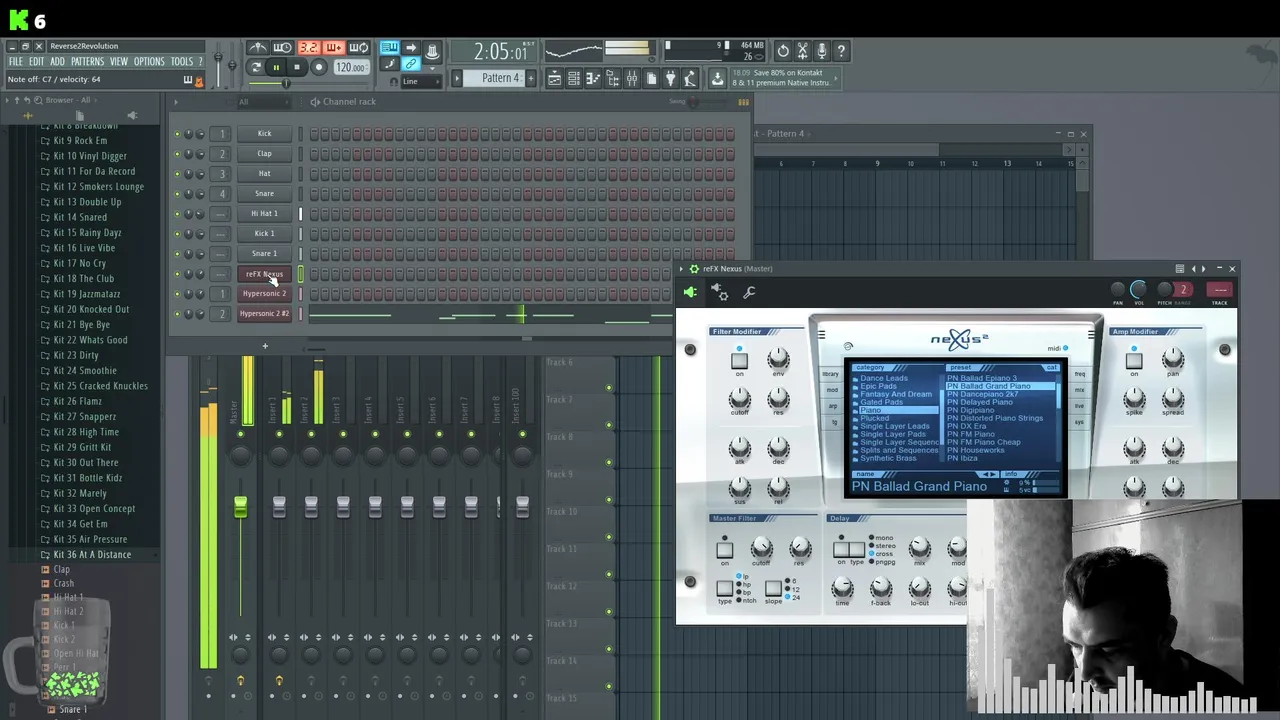Image resolution: width=1280 pixels, height=720 pixels.
Task: Choose PN Delayed Piano preset
Action: (x=980, y=402)
